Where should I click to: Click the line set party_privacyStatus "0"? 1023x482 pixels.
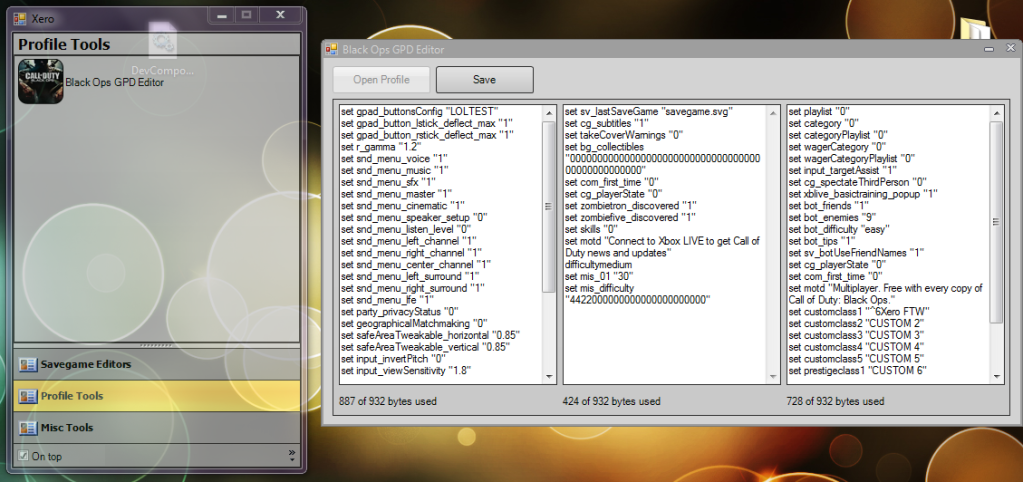(x=400, y=312)
